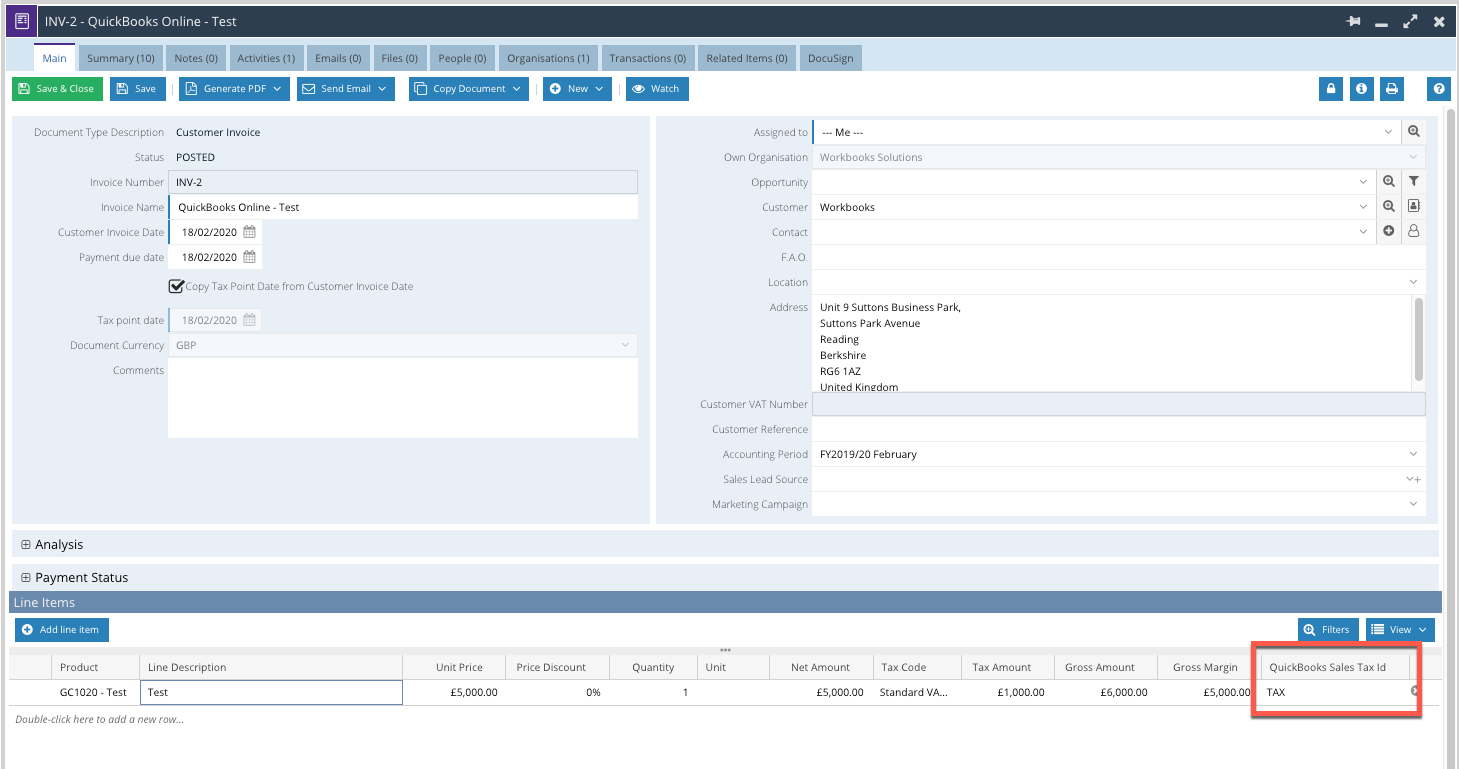
Task: Open Marketing Campaign dropdown
Action: point(1414,504)
